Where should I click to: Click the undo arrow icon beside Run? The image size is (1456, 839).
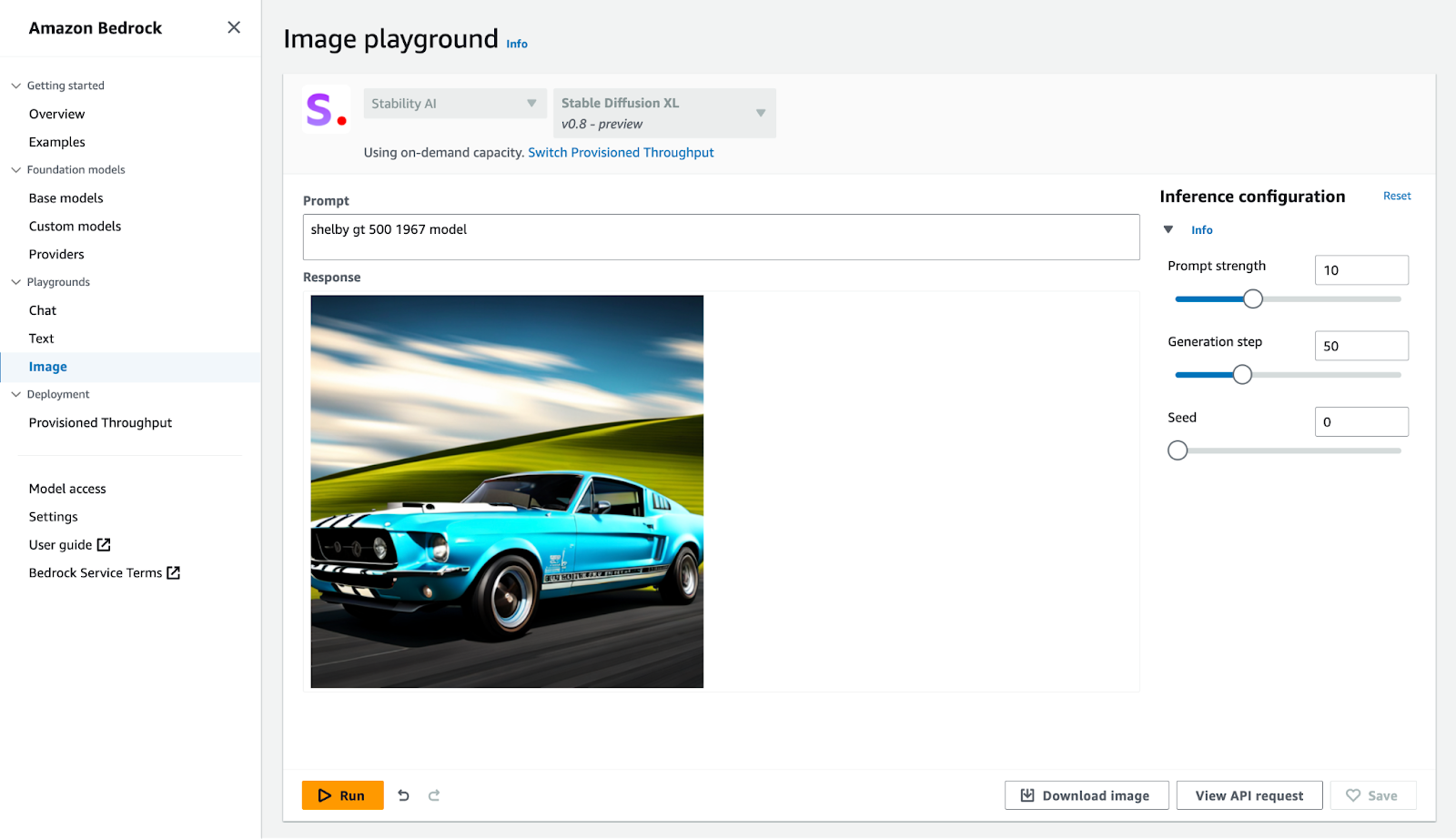point(403,795)
